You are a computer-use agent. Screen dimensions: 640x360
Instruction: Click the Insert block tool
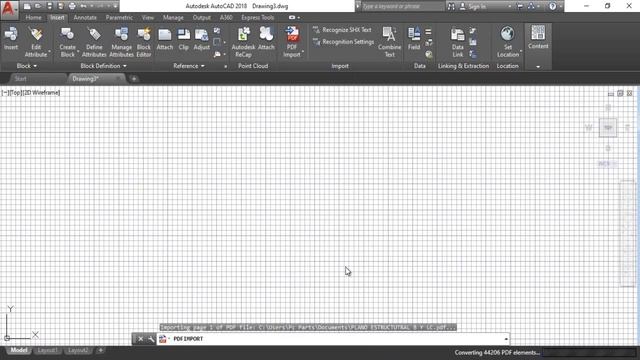click(x=11, y=38)
